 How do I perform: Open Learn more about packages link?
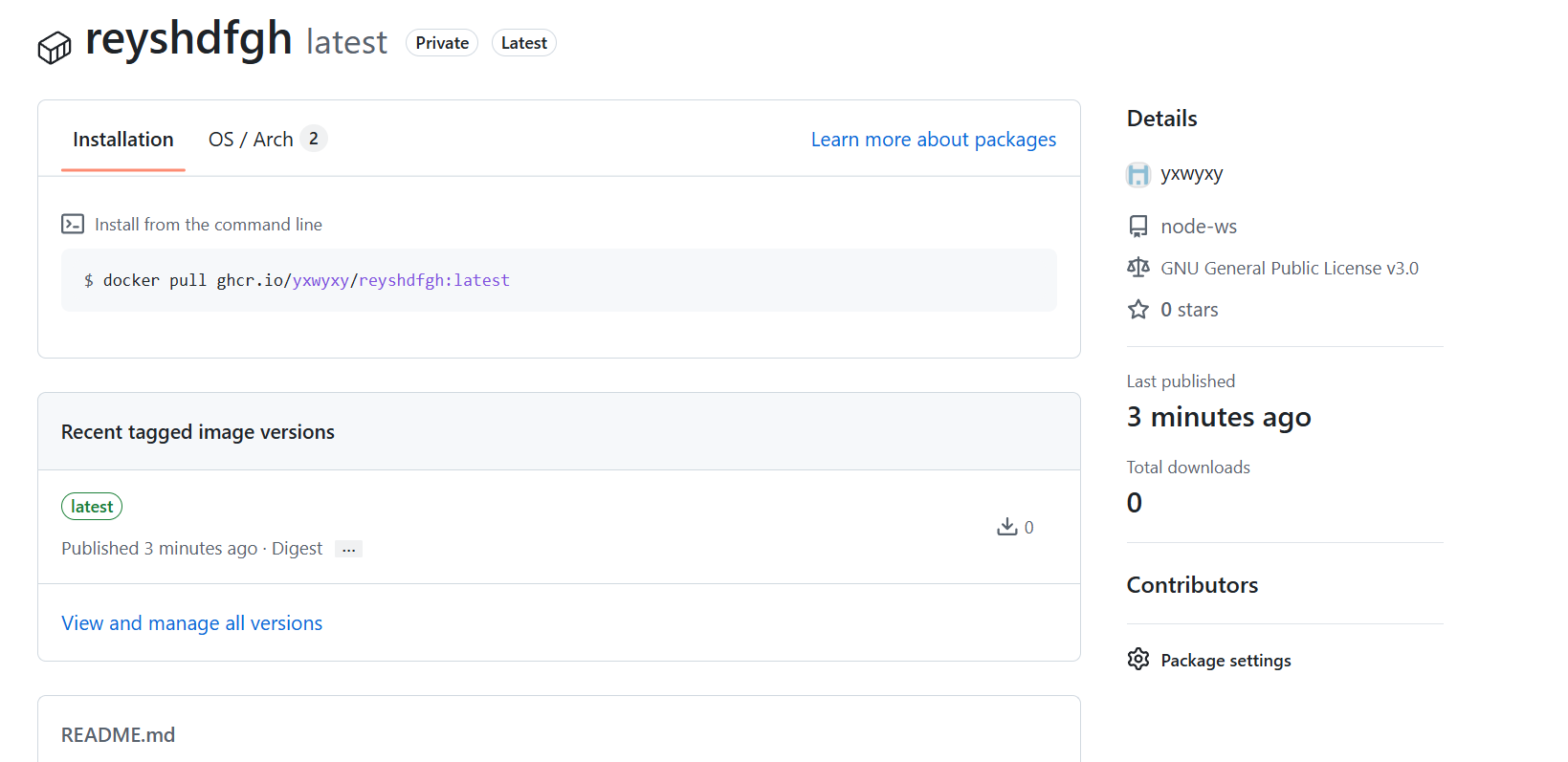933,140
